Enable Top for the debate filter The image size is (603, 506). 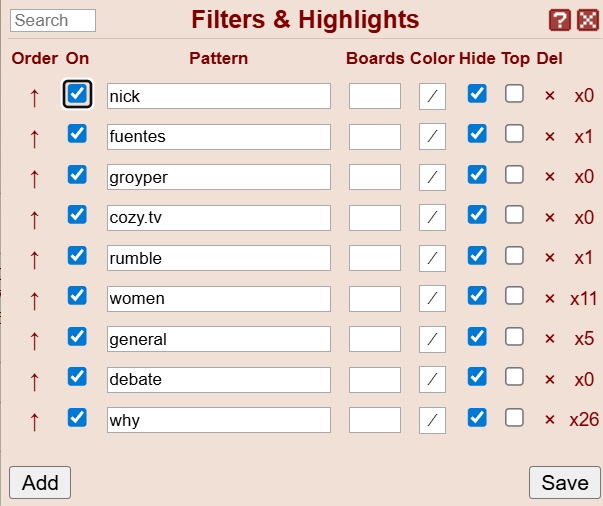pyautogui.click(x=515, y=376)
